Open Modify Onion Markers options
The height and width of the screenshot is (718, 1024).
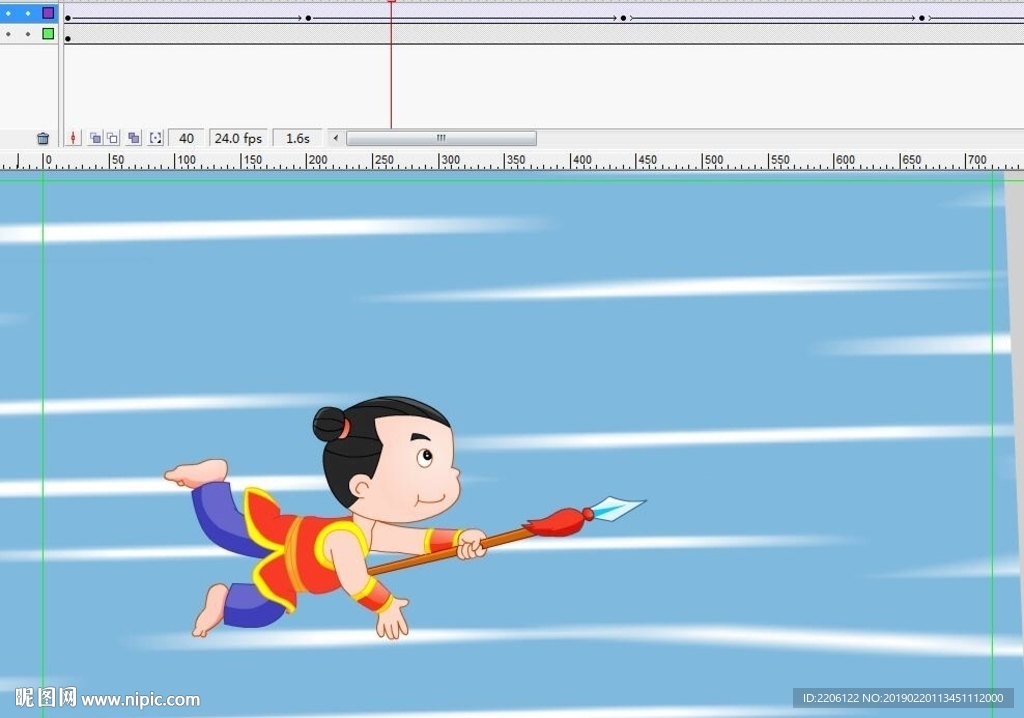[155, 138]
